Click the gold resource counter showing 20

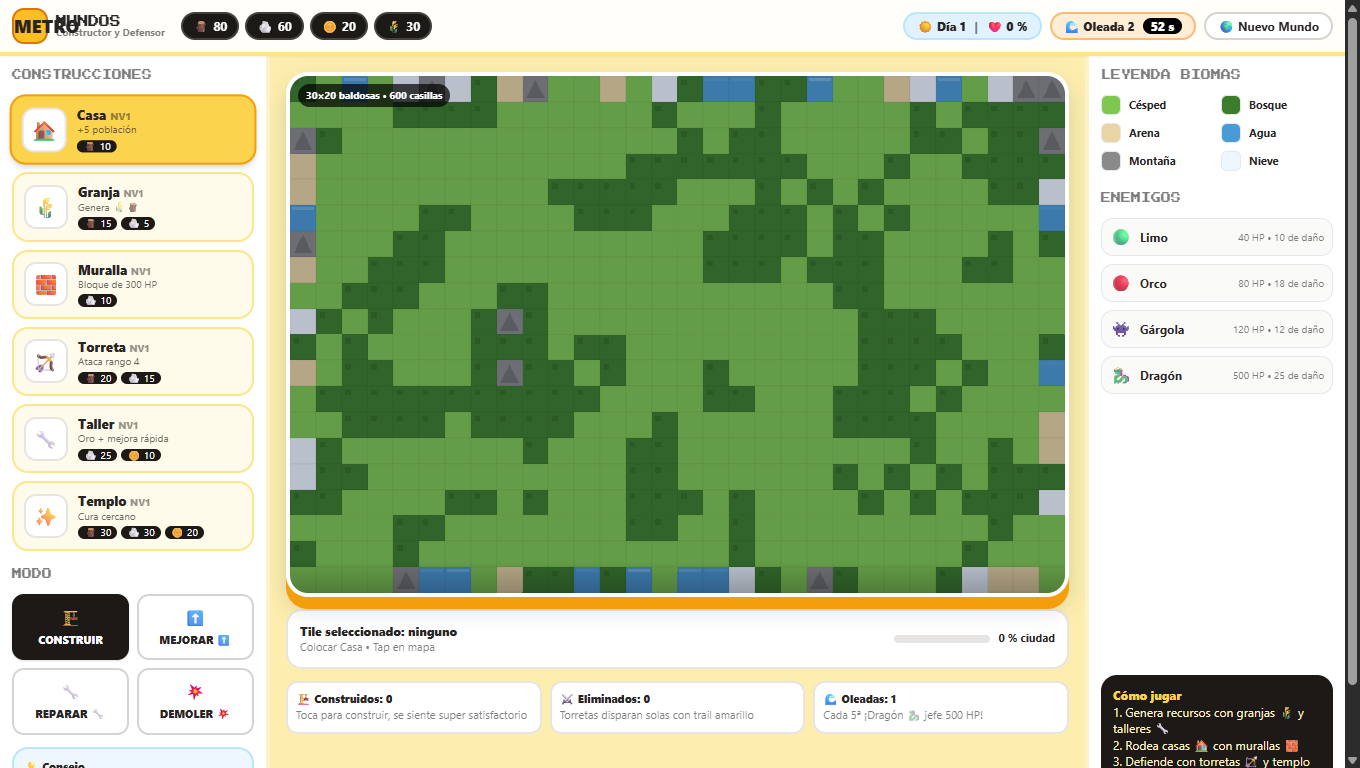(x=339, y=27)
